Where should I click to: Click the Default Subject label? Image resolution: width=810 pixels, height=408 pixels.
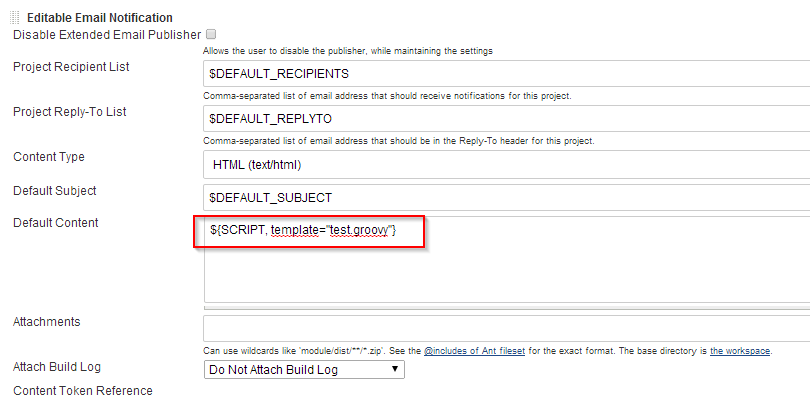click(x=54, y=190)
